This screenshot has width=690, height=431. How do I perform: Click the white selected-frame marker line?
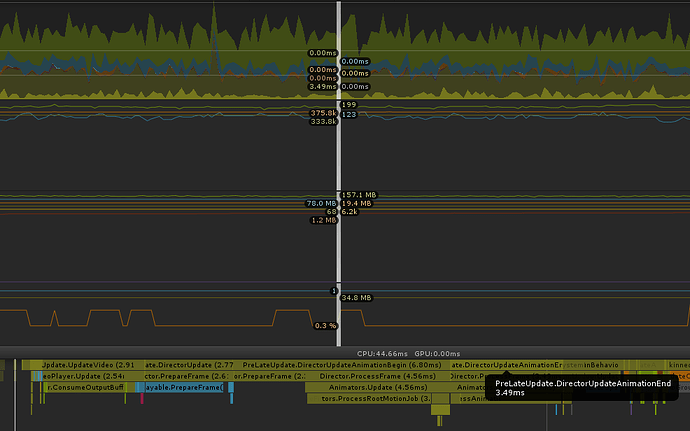[339, 173]
